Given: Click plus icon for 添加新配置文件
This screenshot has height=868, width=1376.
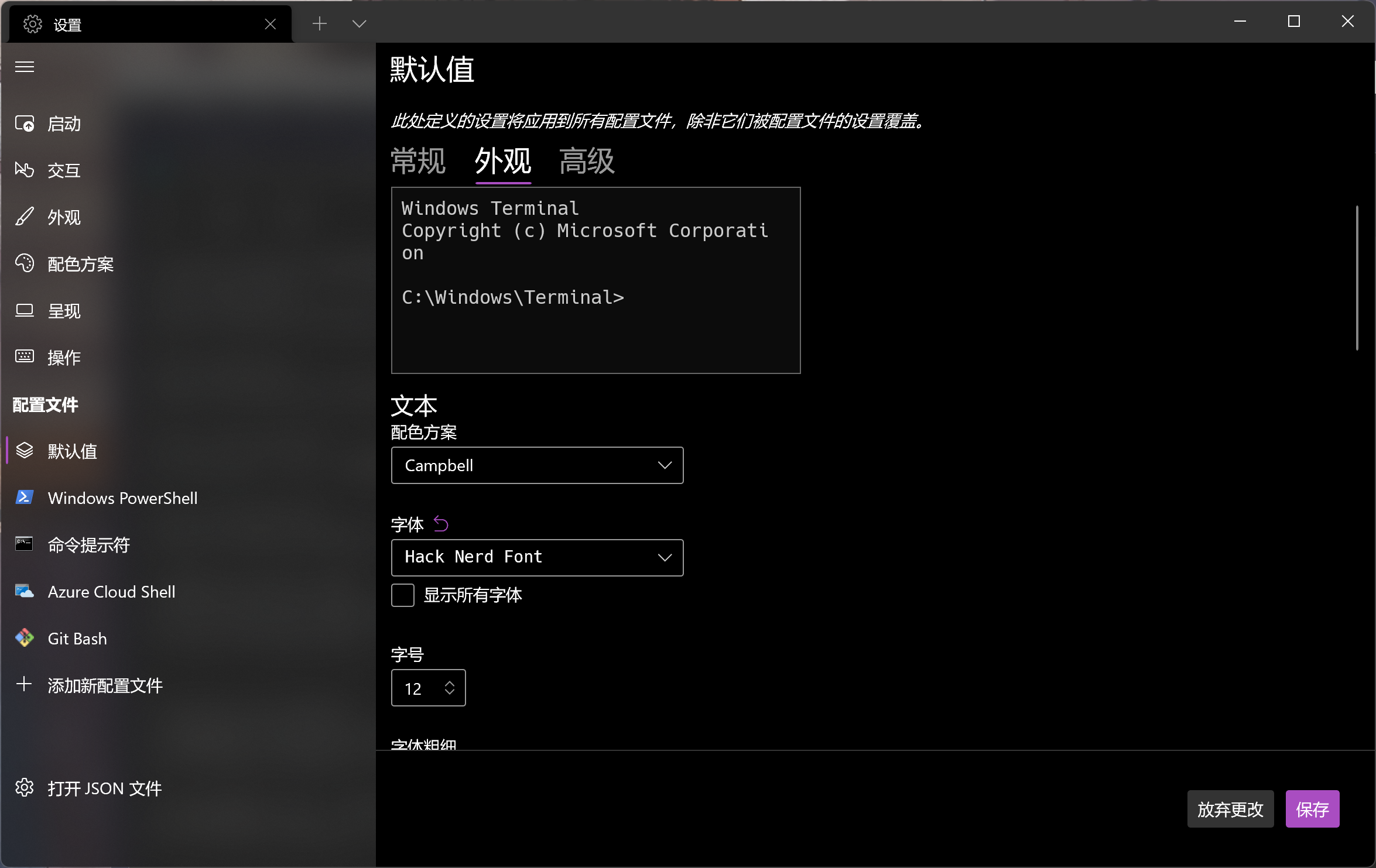Looking at the screenshot, I should point(25,684).
